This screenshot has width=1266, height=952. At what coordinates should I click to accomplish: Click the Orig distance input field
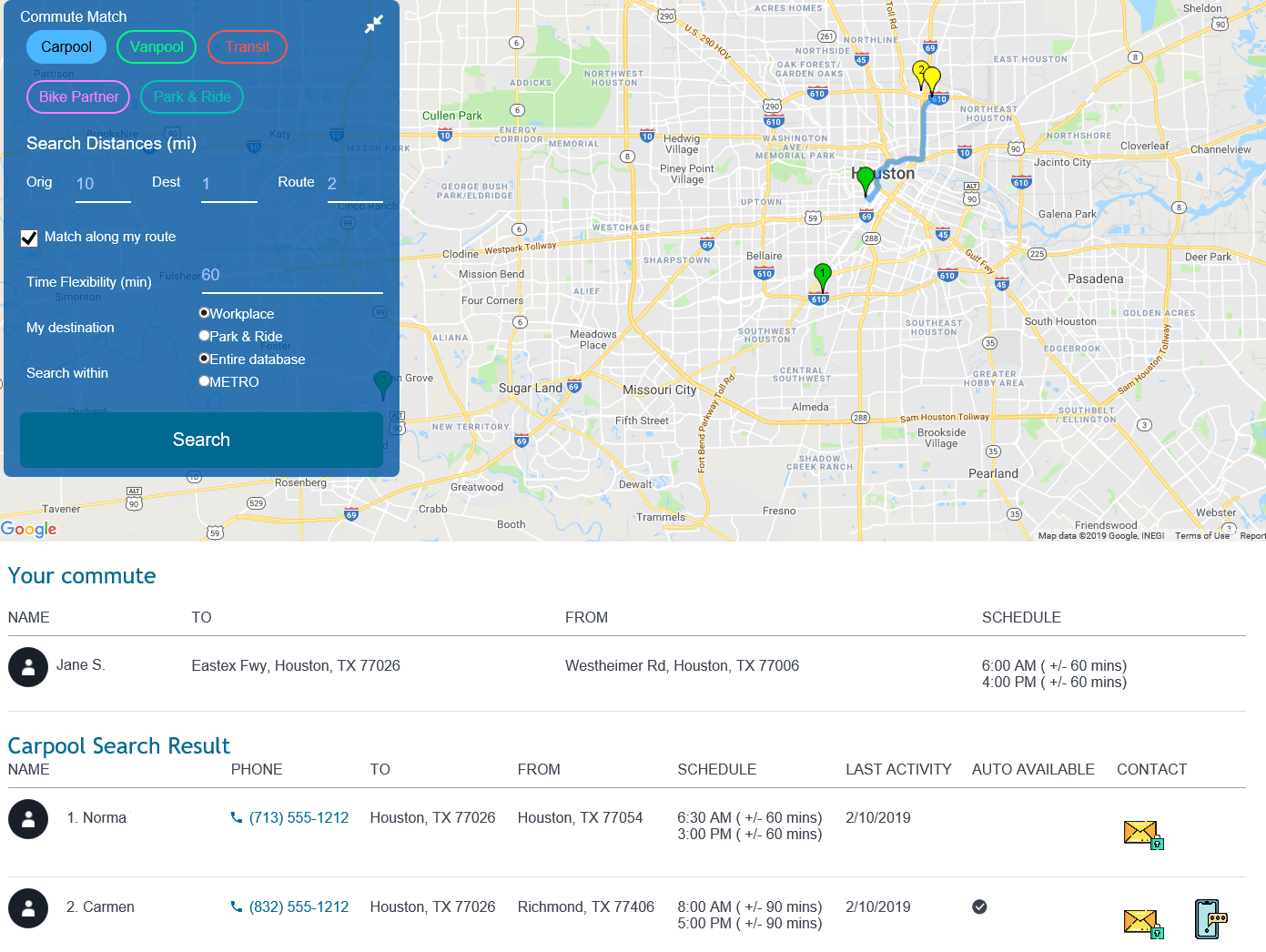coord(102,184)
